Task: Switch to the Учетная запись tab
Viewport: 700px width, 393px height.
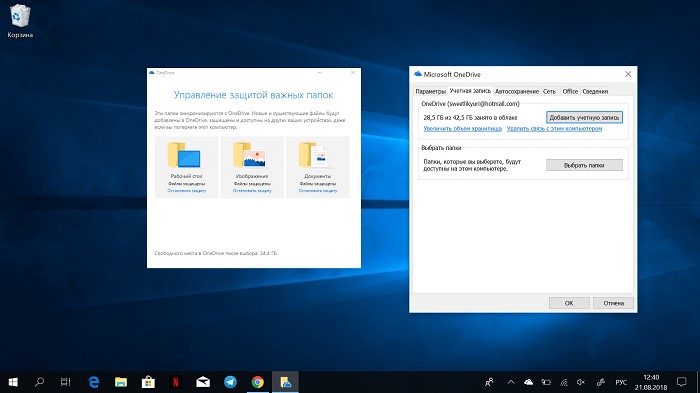Action: pos(470,91)
